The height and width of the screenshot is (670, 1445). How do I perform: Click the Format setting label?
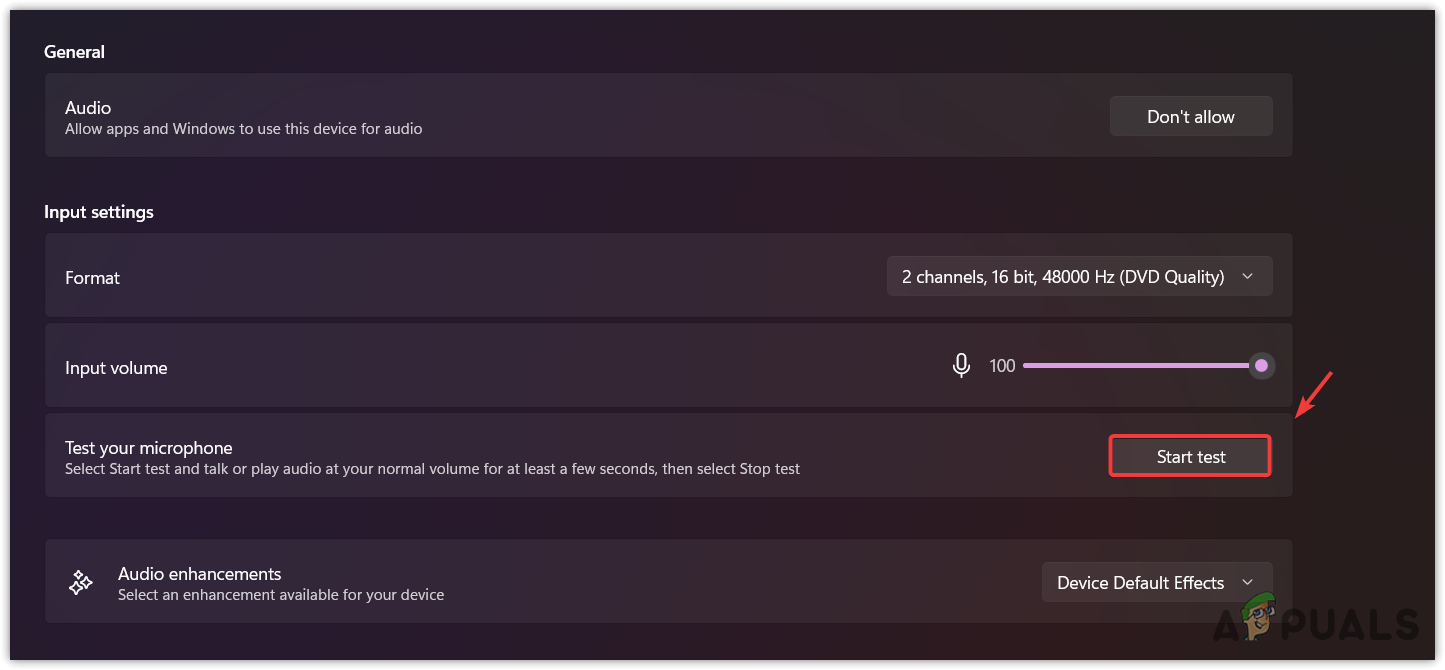93,278
